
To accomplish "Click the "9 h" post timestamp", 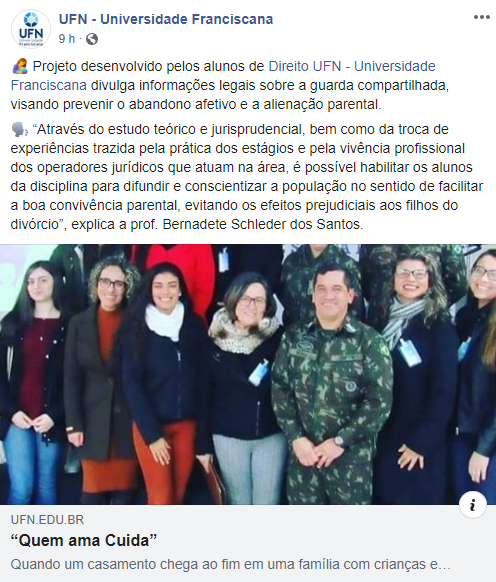I will 67,39.
